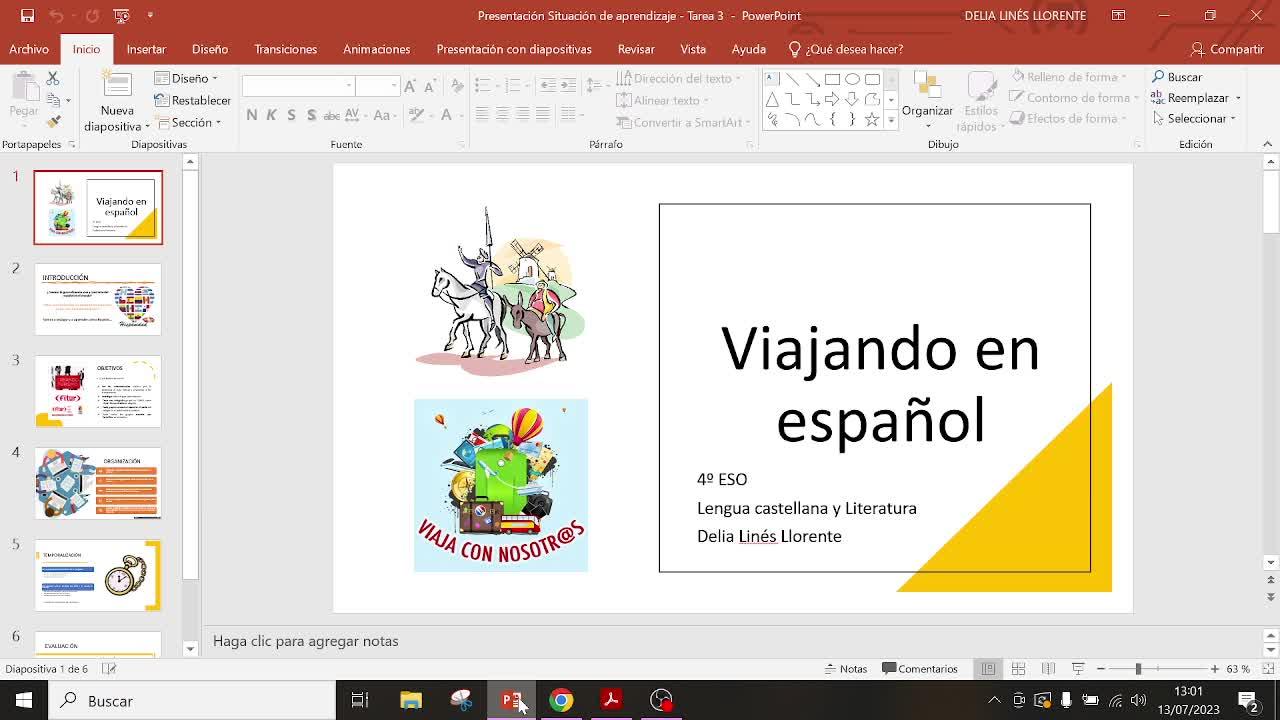Open the Animaciones ribbon tab
Viewport: 1280px width, 720px height.
tap(376, 49)
